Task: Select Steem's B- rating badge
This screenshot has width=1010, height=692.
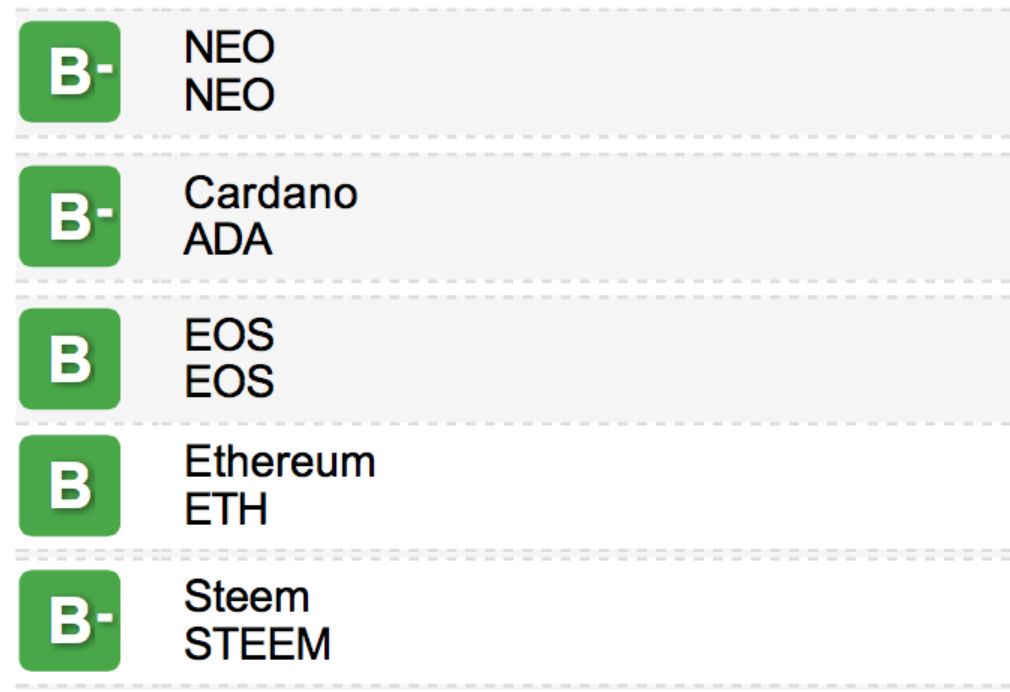Action: coord(70,620)
